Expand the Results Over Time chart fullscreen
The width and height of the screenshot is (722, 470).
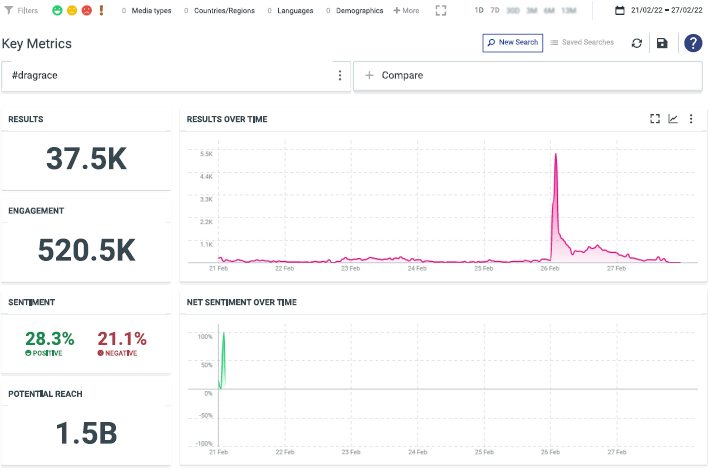655,119
